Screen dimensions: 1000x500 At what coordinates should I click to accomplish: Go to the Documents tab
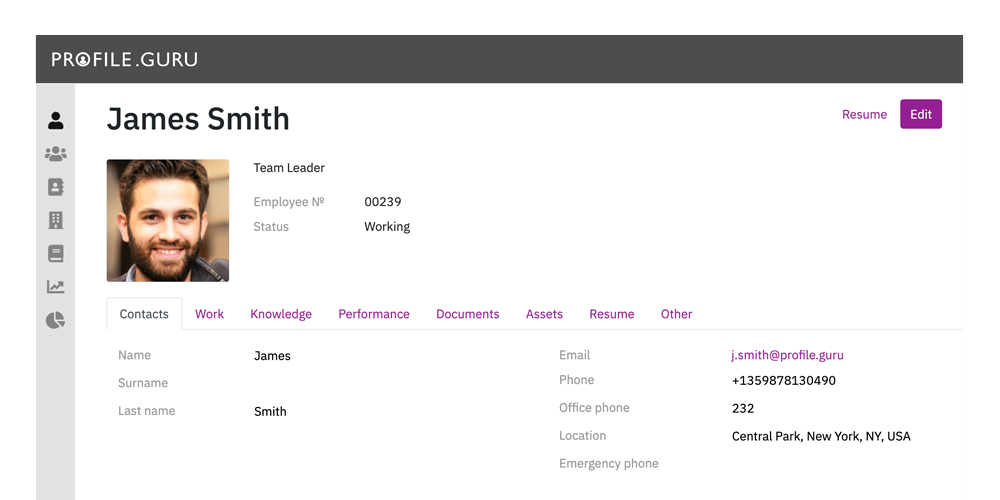point(467,314)
